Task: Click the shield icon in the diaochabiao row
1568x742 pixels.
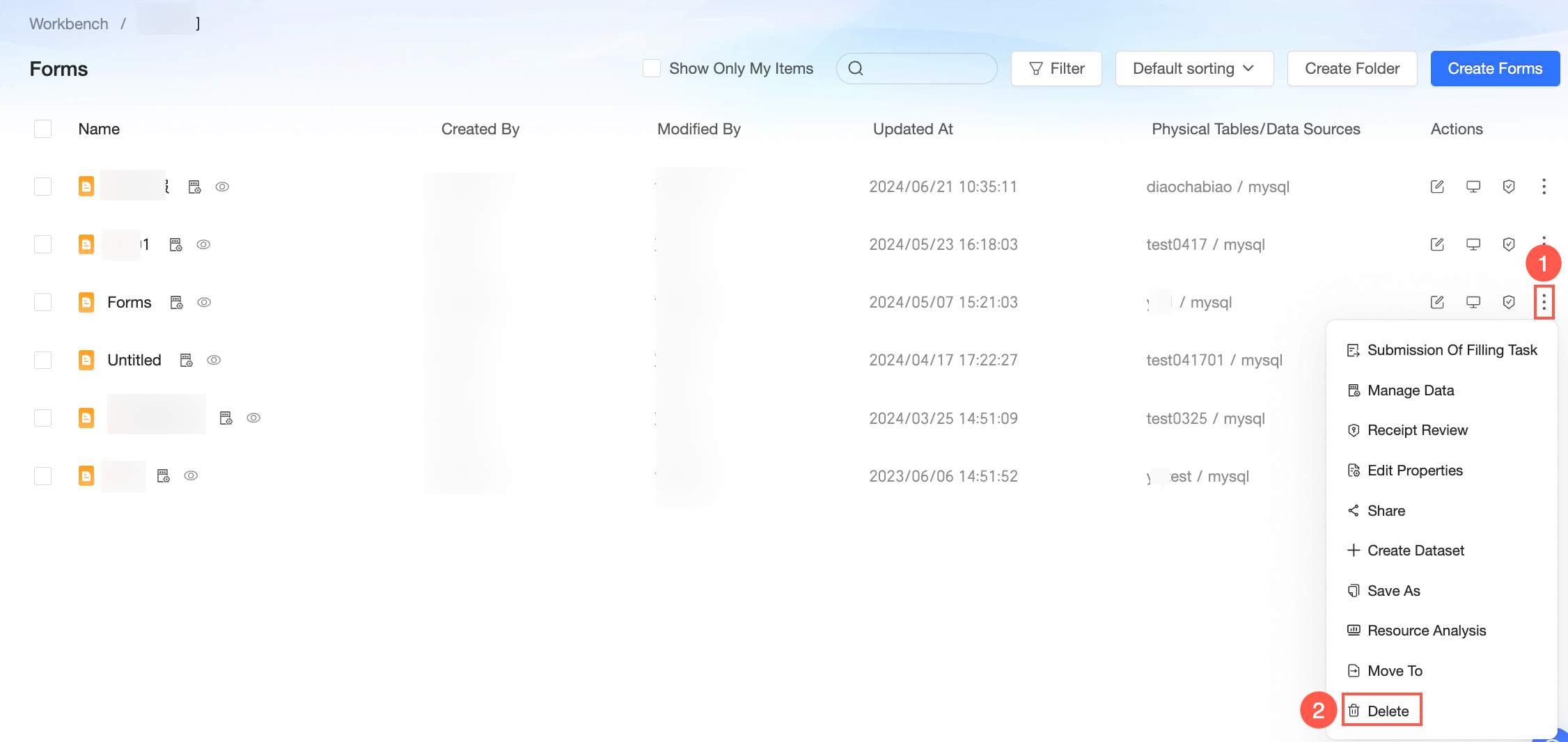Action: click(x=1509, y=187)
